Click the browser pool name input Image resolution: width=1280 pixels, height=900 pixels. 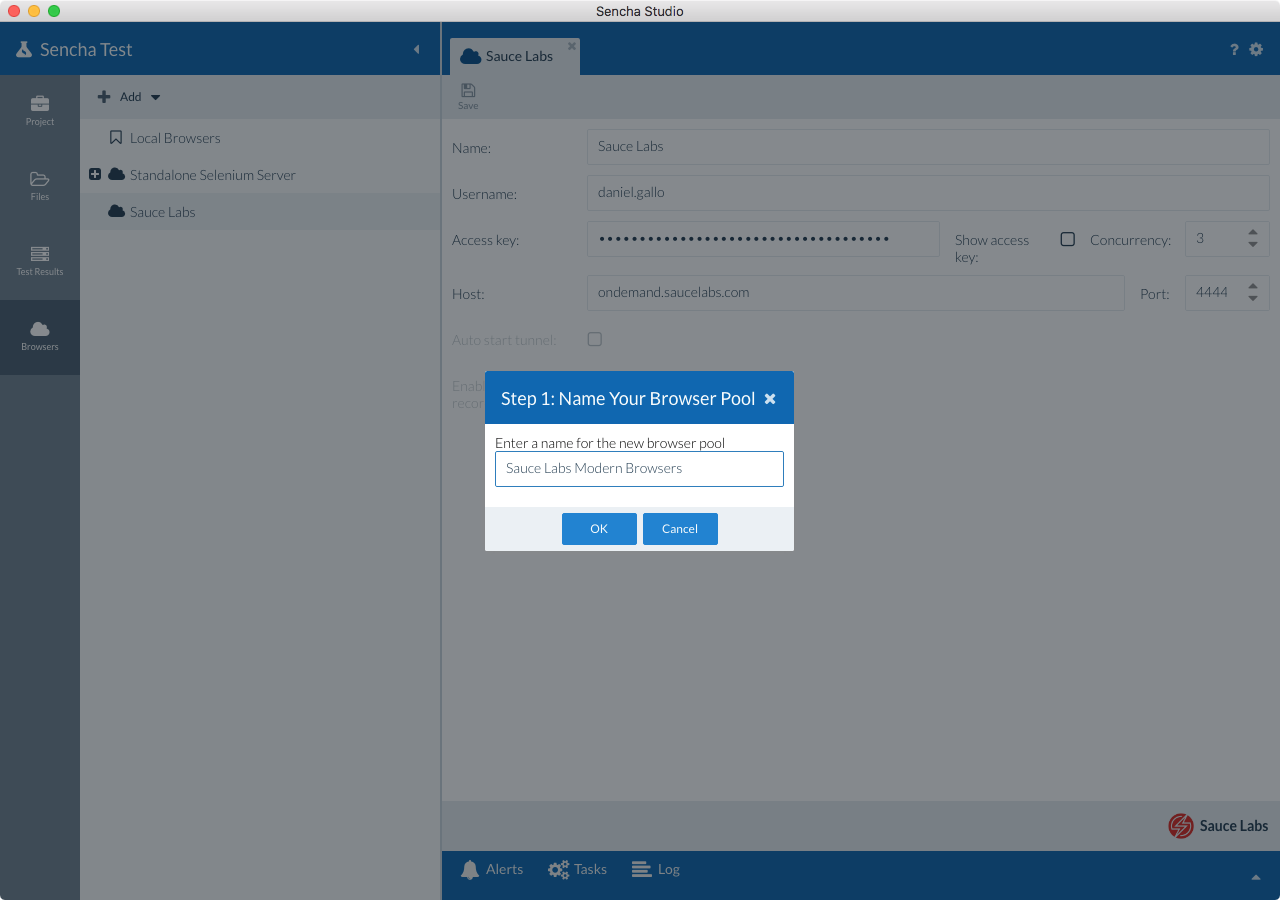(x=639, y=469)
